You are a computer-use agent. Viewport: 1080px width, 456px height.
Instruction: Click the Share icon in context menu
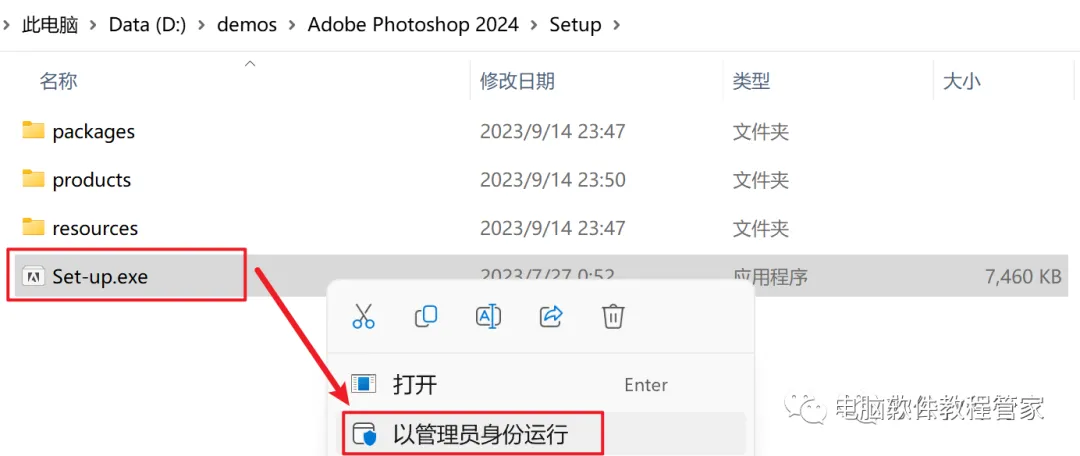coord(551,316)
